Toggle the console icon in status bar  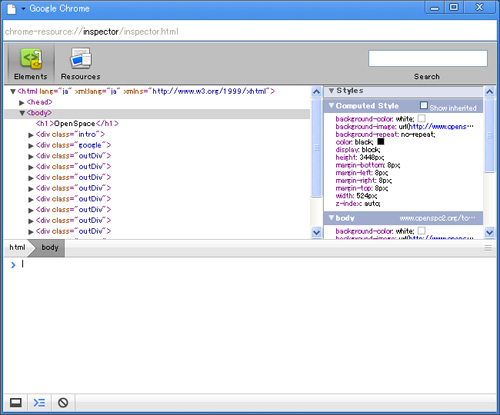pos(39,403)
